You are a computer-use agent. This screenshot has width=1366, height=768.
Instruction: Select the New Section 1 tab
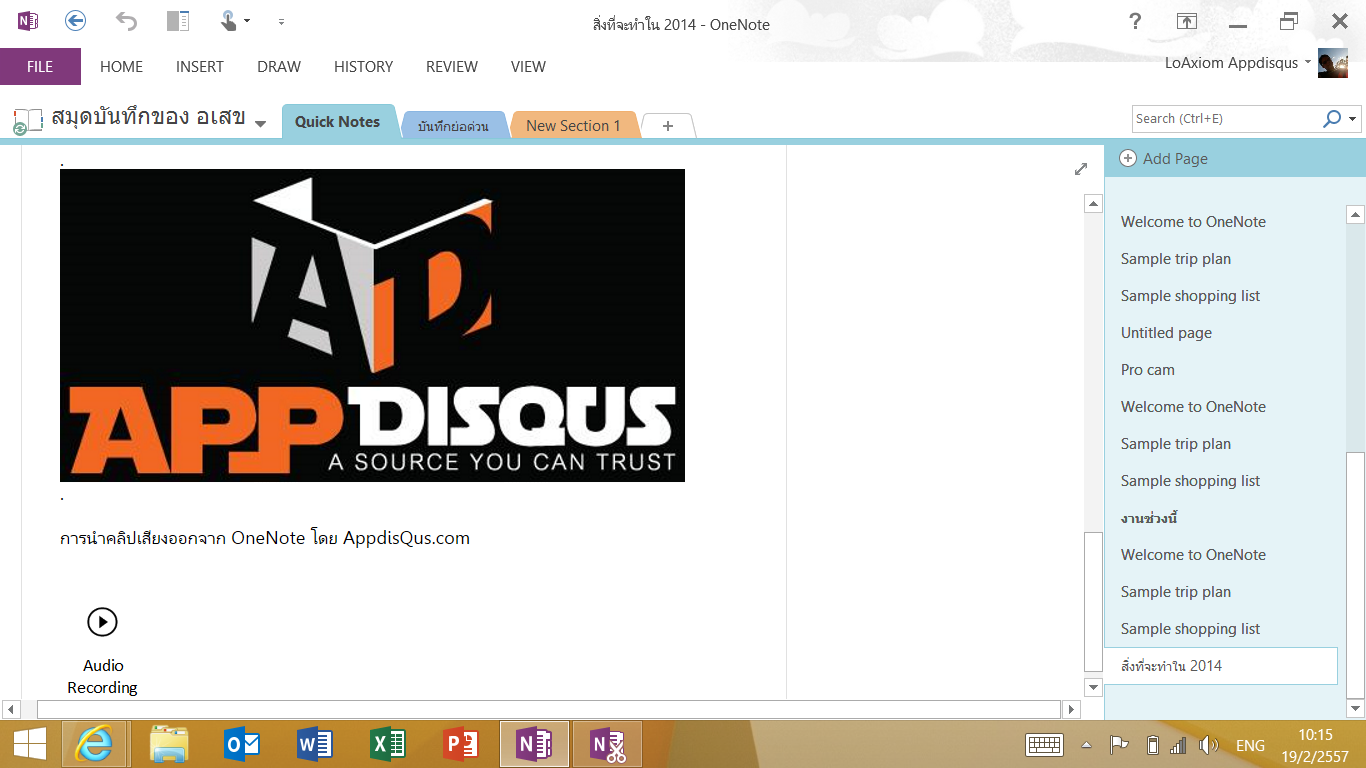(573, 126)
